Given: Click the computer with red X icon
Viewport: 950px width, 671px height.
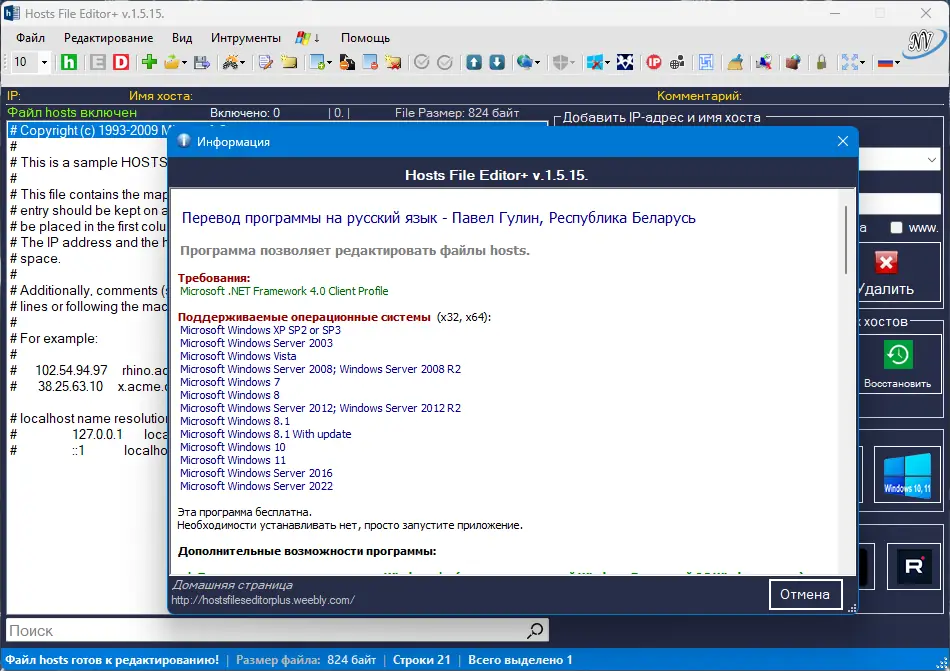Looking at the screenshot, I should [x=764, y=62].
